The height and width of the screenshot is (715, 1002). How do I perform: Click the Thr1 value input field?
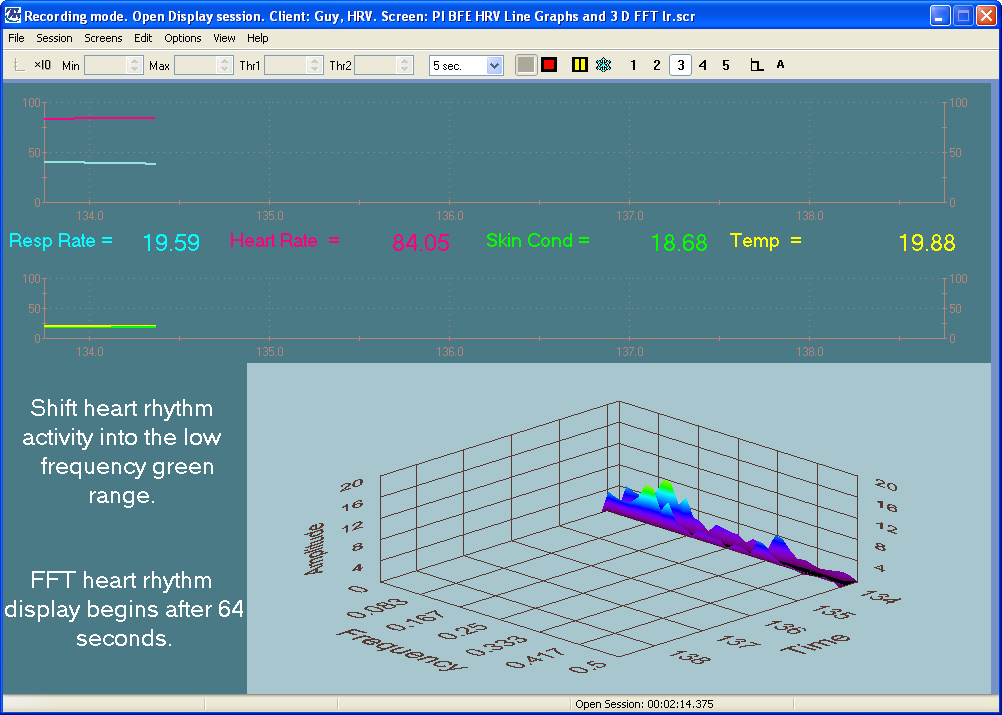(285, 65)
